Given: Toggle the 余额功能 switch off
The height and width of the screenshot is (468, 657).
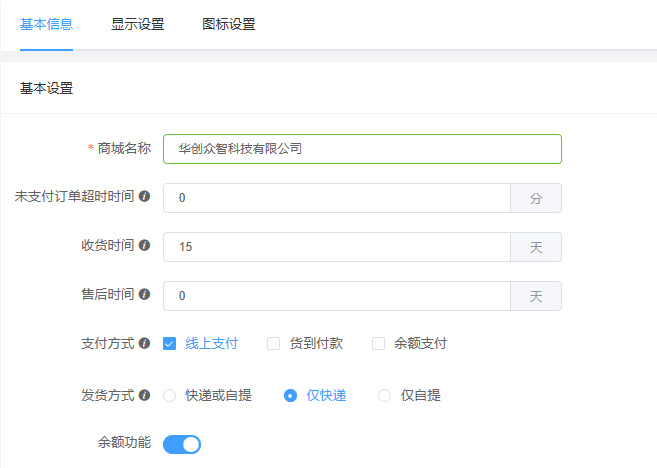Looking at the screenshot, I should click(182, 444).
